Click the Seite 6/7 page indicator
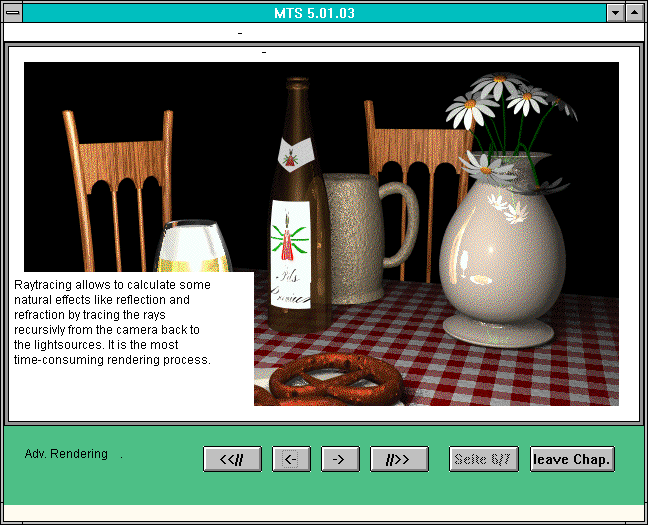Image resolution: width=648 pixels, height=525 pixels. click(x=484, y=459)
